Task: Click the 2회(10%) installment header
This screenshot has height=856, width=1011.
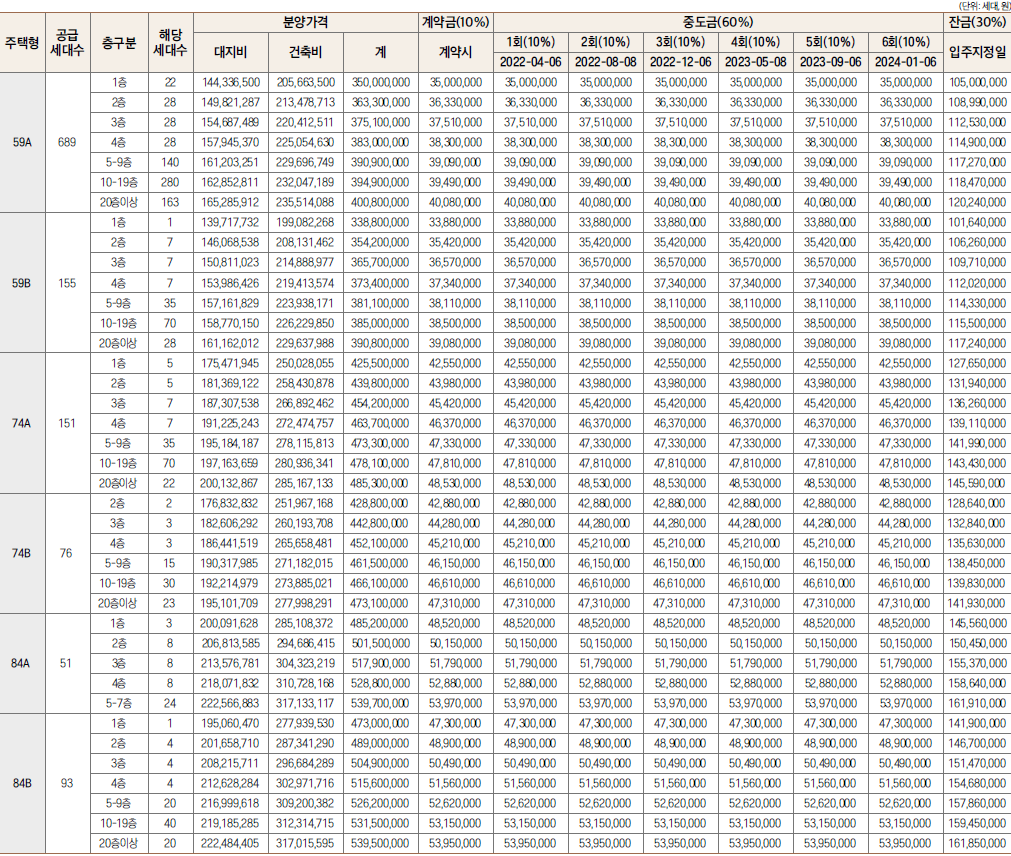Action: point(605,42)
